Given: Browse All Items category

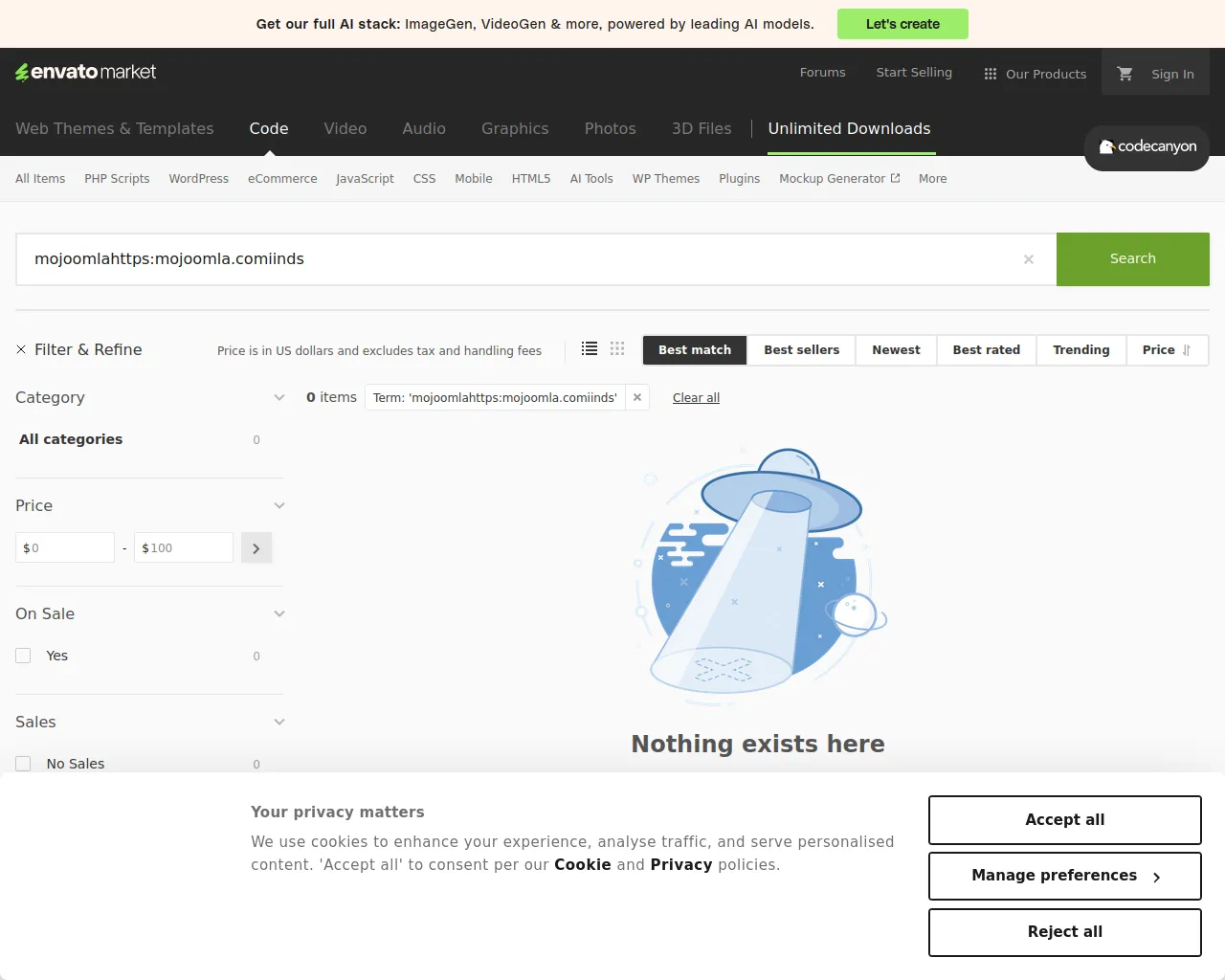Looking at the screenshot, I should tap(40, 179).
